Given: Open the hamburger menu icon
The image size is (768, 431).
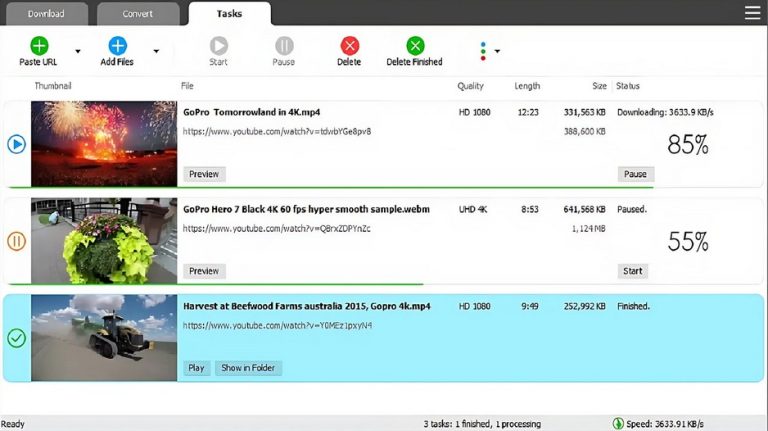Looking at the screenshot, I should tap(752, 13).
